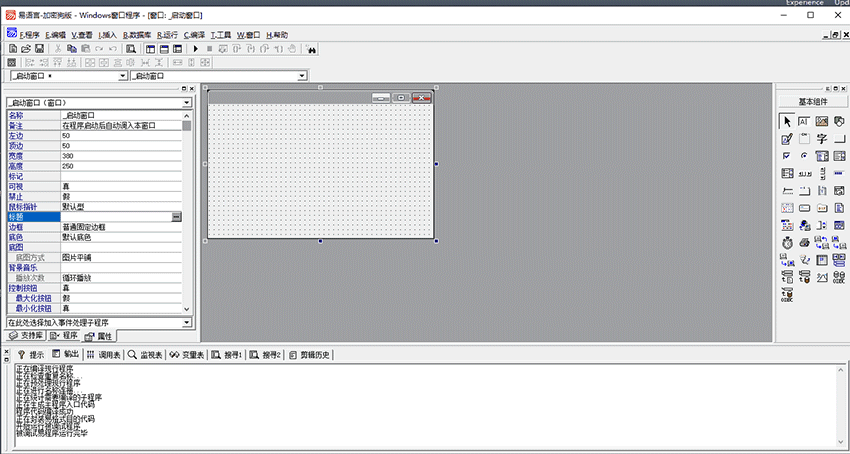Toggle the second panel layout toolbar button
This screenshot has height=454, width=850.
(164, 49)
